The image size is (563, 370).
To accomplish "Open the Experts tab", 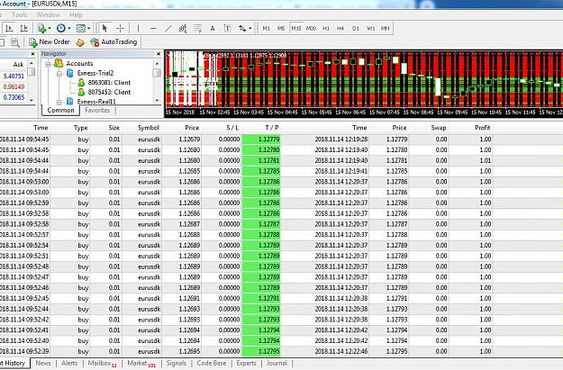I will click(246, 363).
